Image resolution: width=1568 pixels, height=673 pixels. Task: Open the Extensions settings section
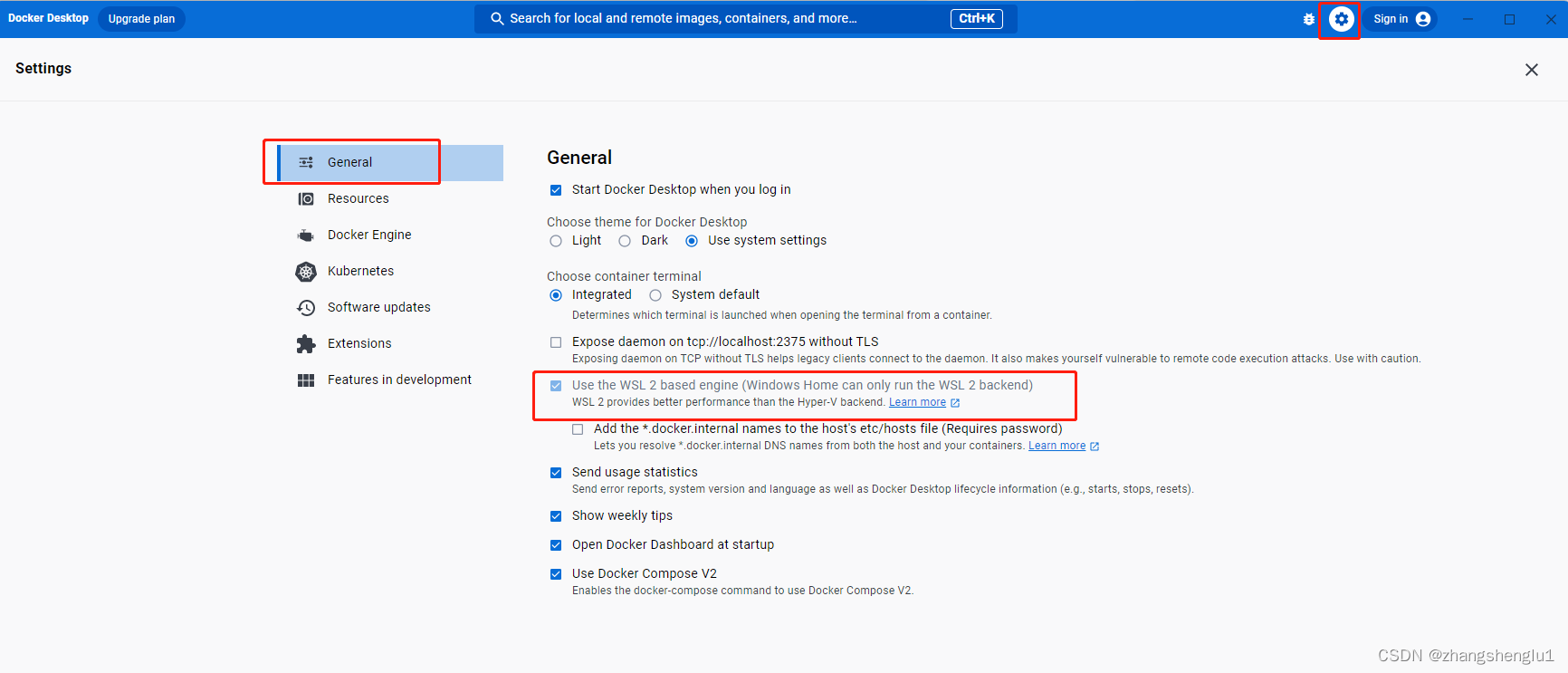pos(390,343)
